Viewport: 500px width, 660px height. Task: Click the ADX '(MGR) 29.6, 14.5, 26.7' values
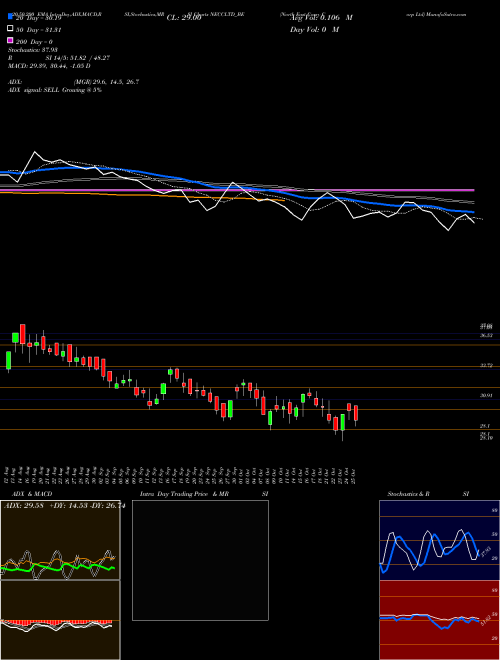106,82
